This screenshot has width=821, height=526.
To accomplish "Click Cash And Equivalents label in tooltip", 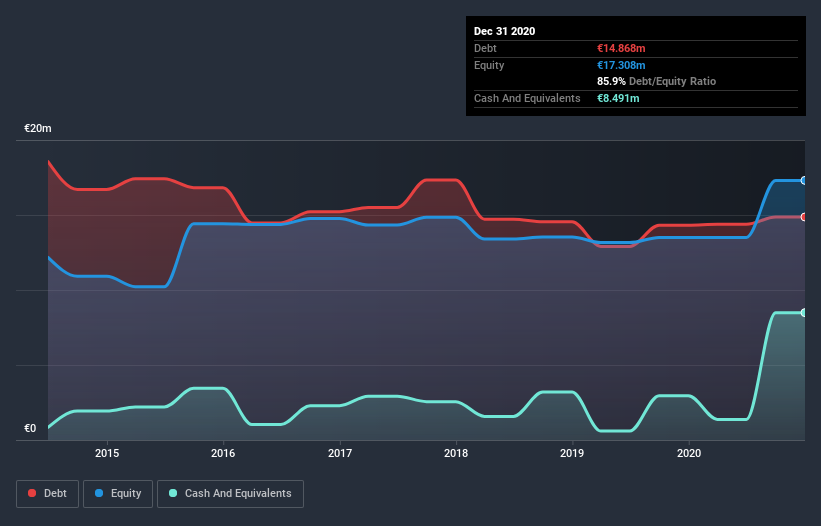I will [527, 98].
